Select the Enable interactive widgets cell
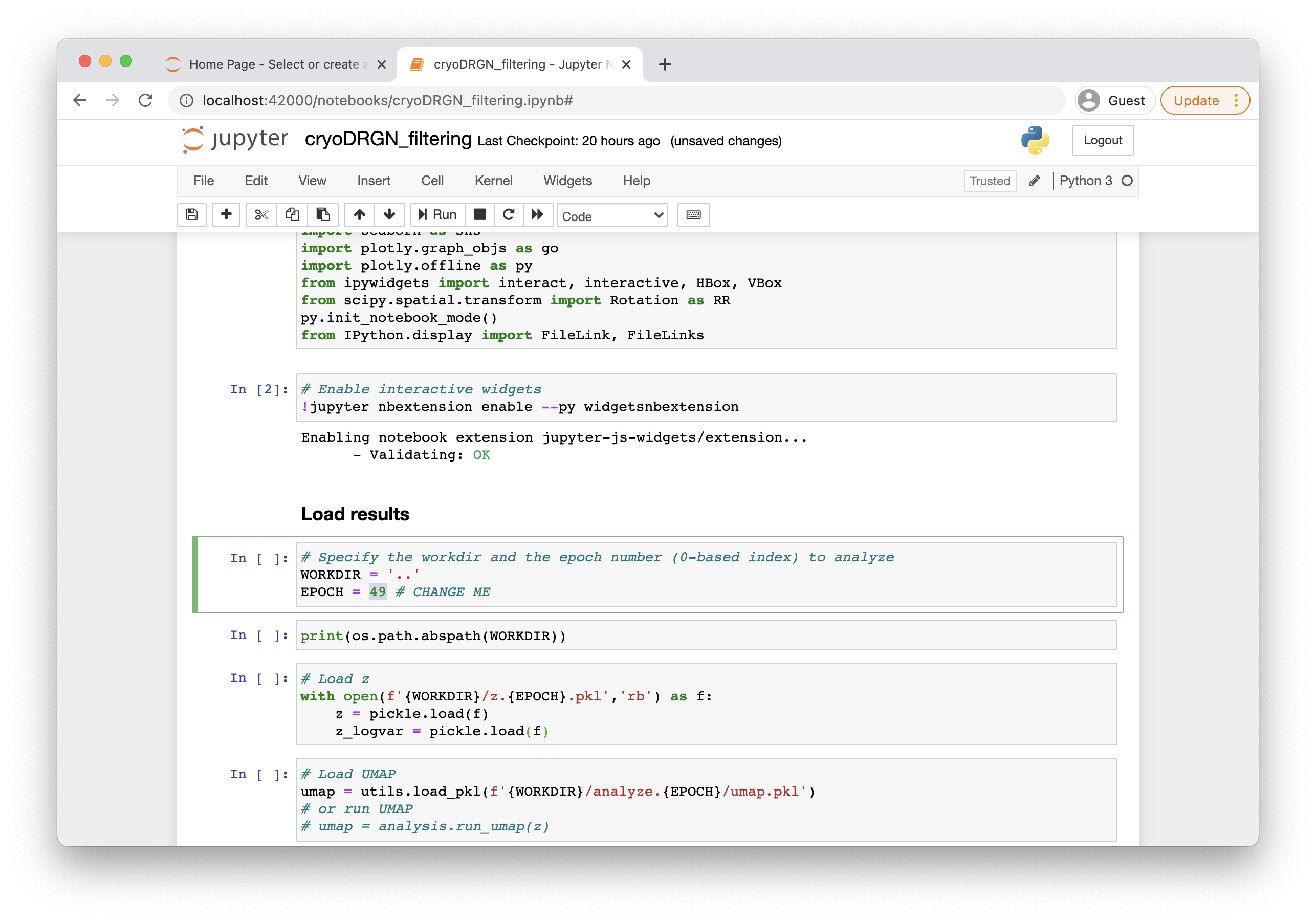The image size is (1316, 922). pos(706,398)
